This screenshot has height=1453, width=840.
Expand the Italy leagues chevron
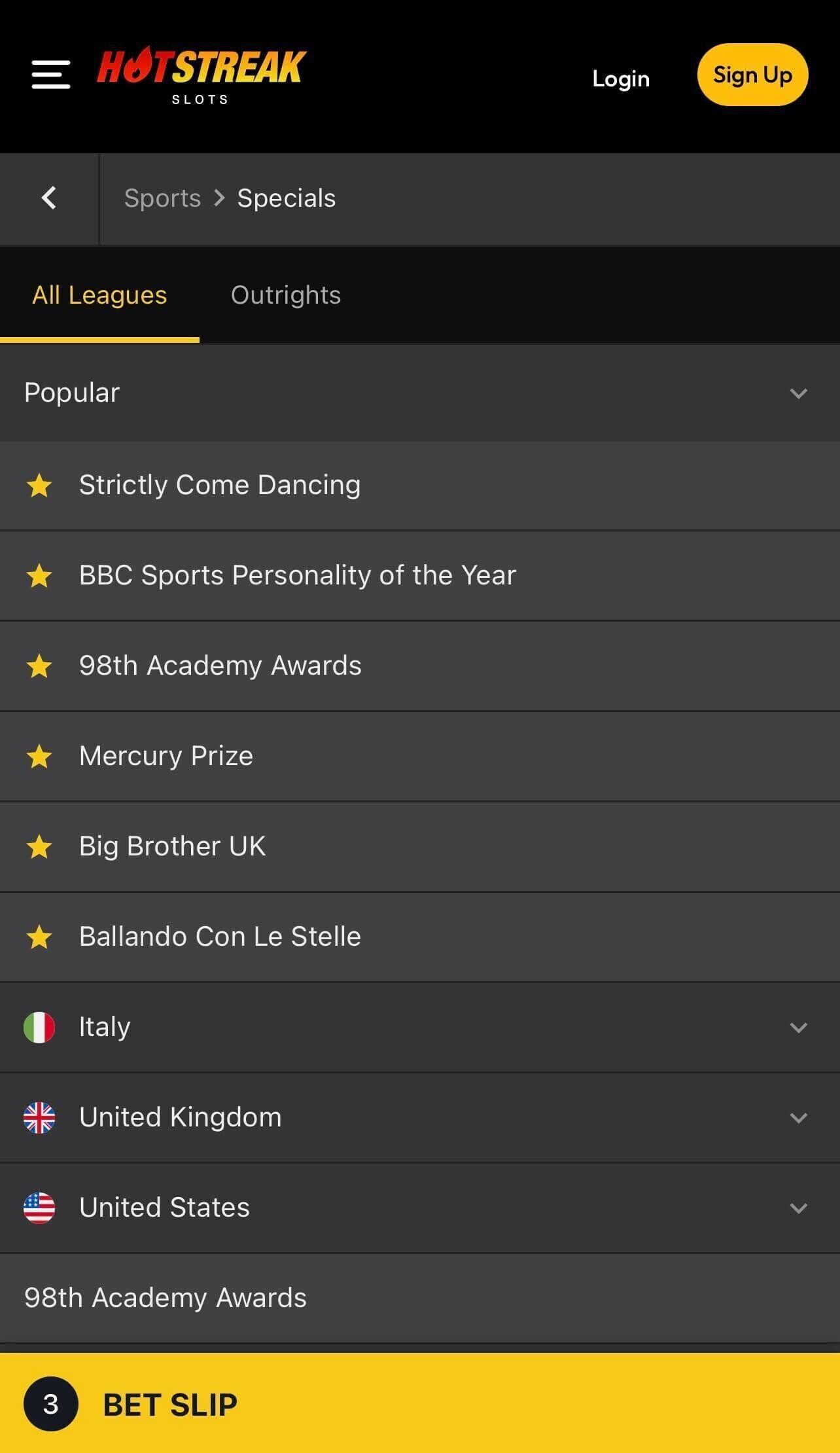pyautogui.click(x=798, y=1028)
